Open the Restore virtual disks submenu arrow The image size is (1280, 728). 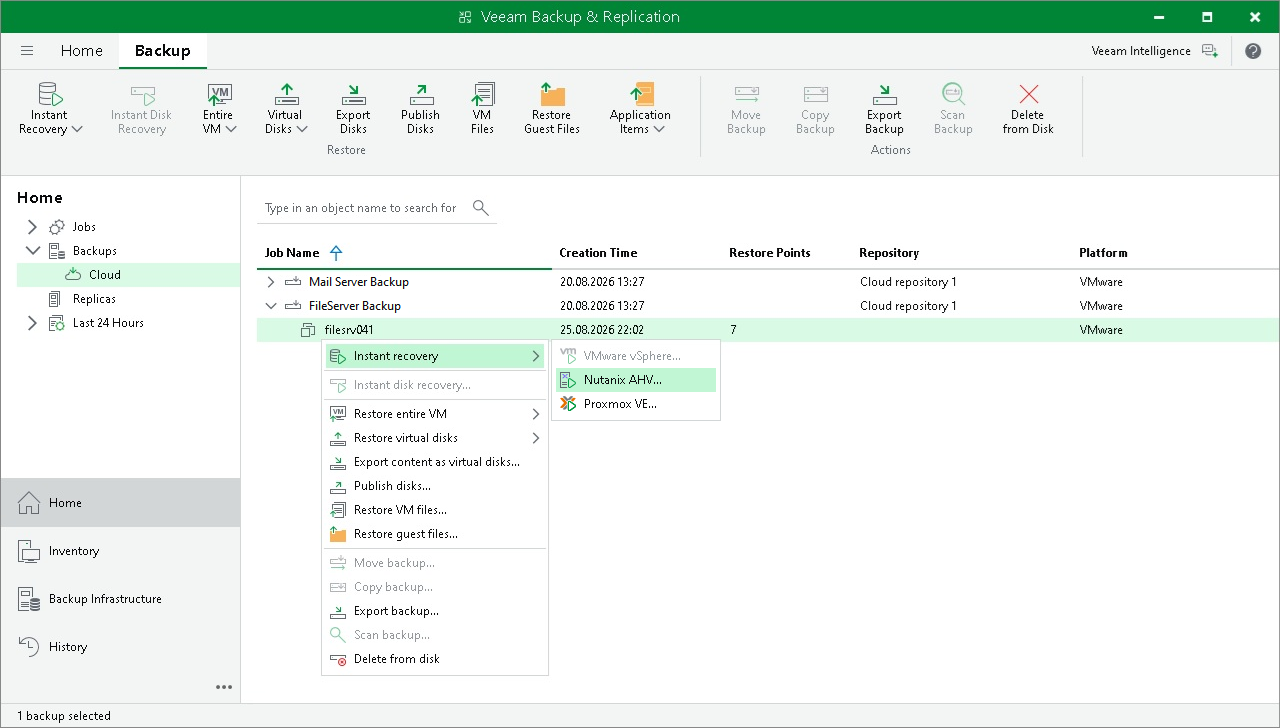(536, 438)
